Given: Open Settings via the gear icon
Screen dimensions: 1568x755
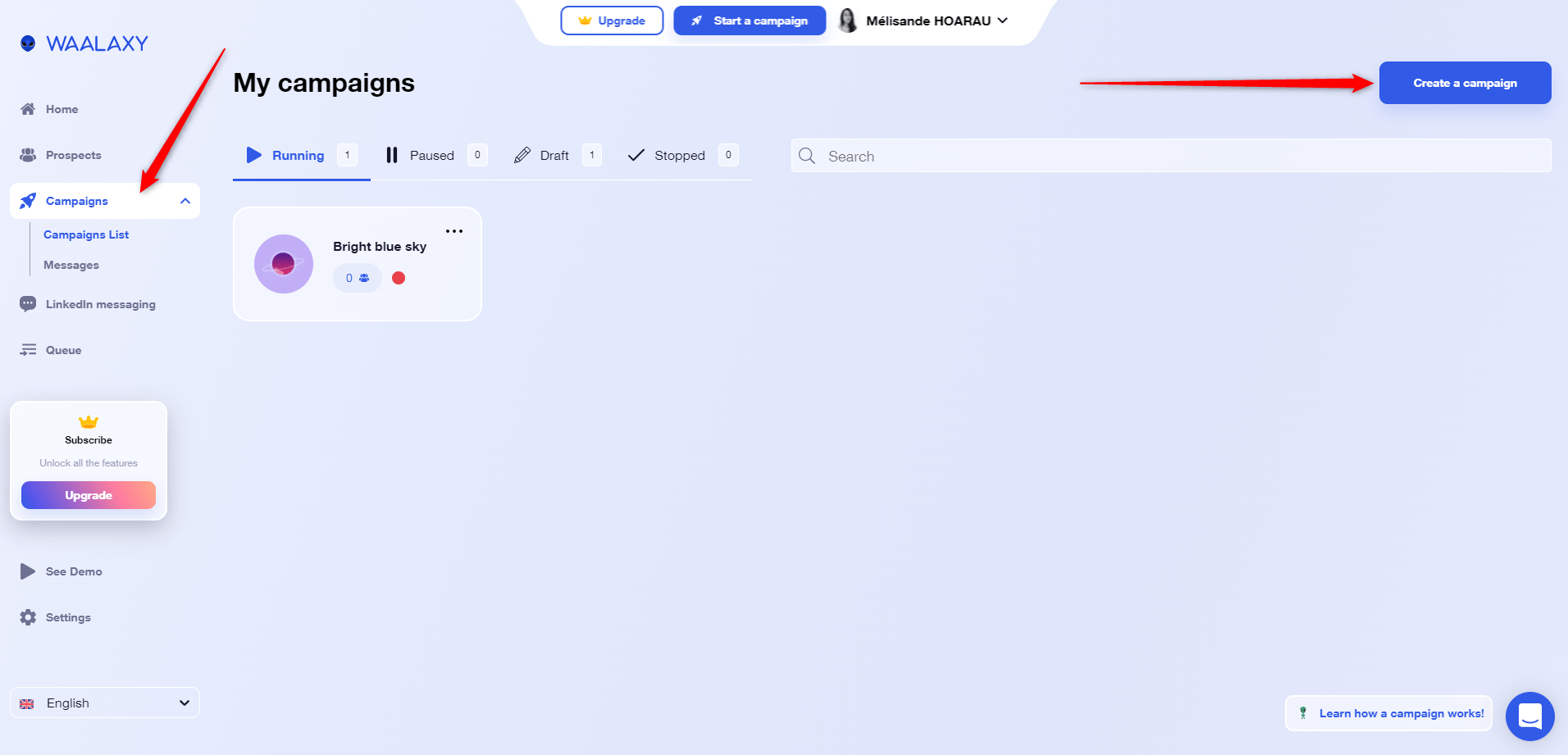Looking at the screenshot, I should coord(28,617).
